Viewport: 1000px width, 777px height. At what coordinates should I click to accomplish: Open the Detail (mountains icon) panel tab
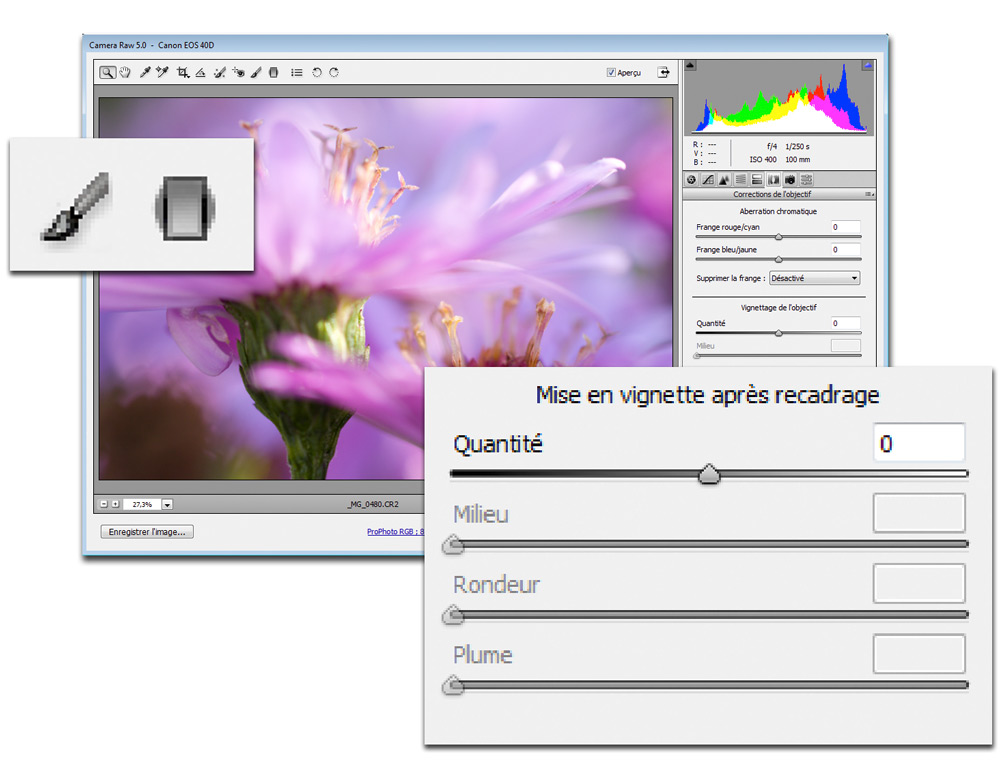pos(724,180)
